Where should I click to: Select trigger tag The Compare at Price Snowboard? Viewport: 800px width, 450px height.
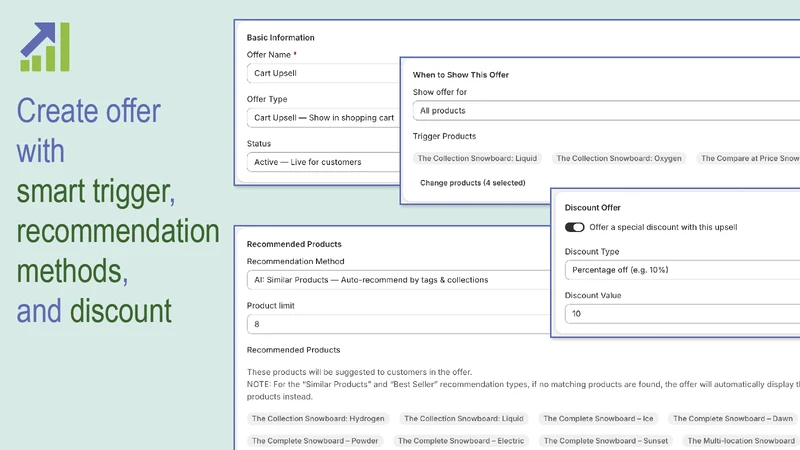[749, 159]
